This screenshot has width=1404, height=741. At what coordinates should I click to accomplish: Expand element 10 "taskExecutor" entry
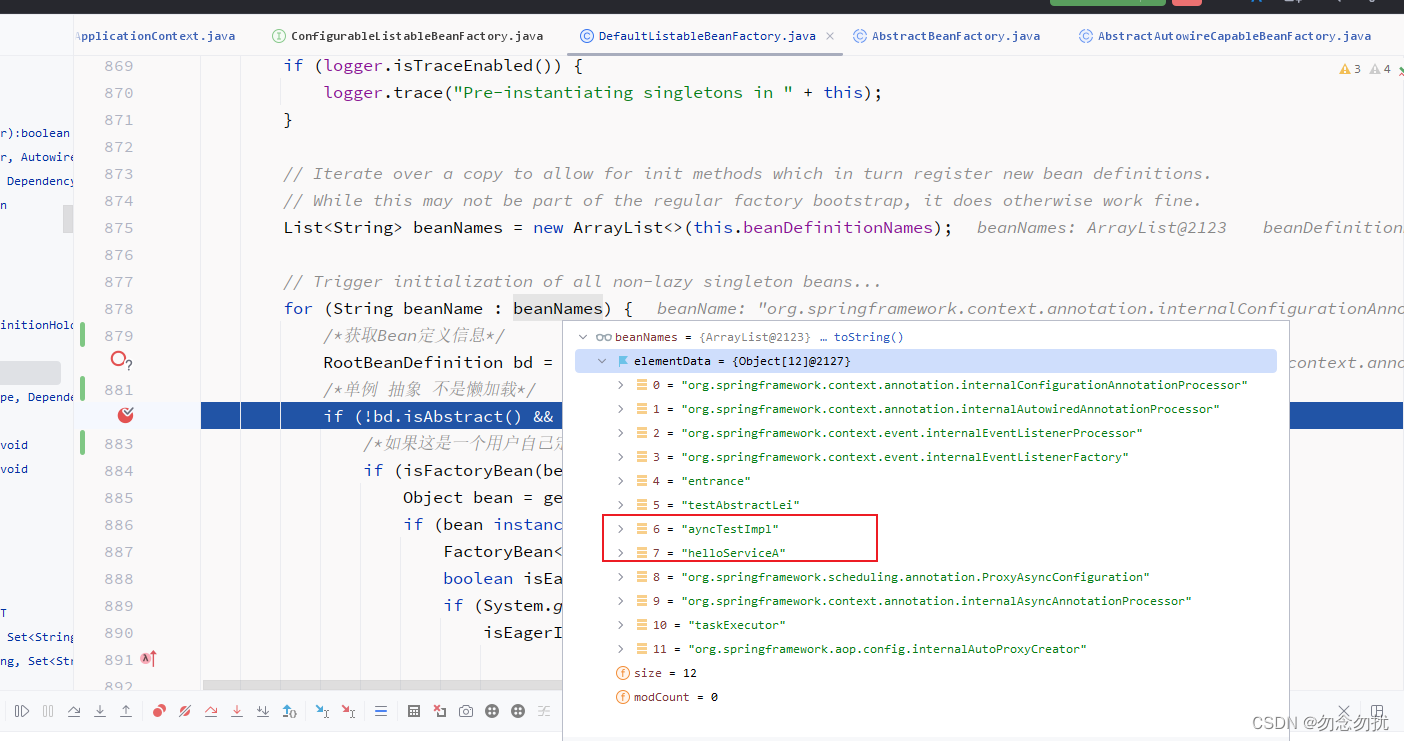(x=620, y=625)
